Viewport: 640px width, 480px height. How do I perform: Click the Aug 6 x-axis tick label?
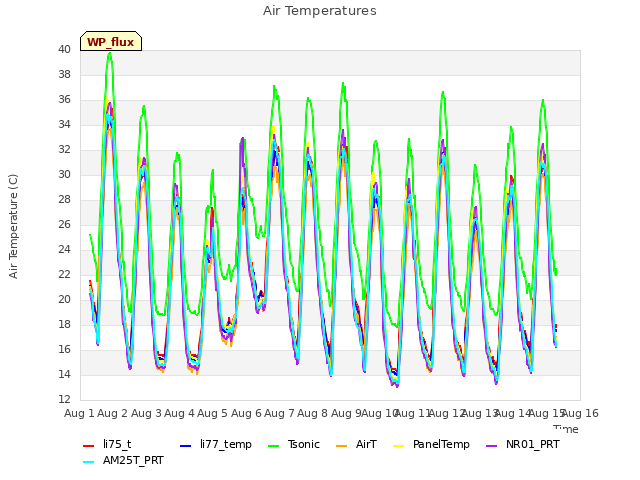click(x=246, y=413)
